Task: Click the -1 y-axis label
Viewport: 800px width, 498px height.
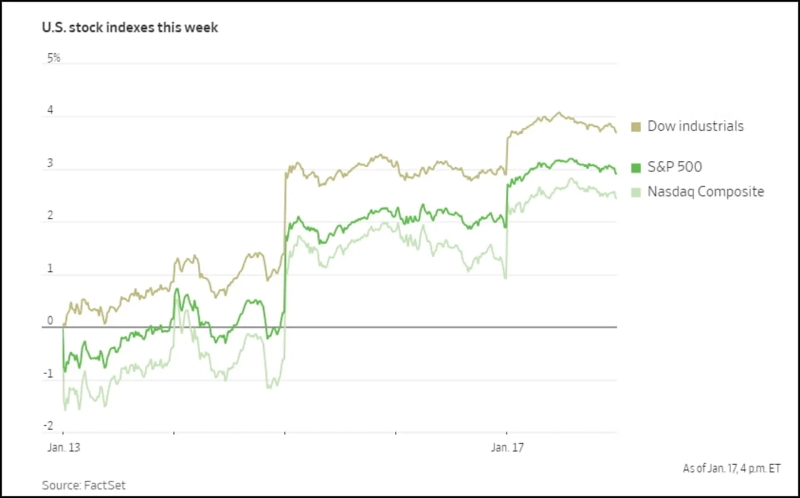Action: tap(49, 374)
